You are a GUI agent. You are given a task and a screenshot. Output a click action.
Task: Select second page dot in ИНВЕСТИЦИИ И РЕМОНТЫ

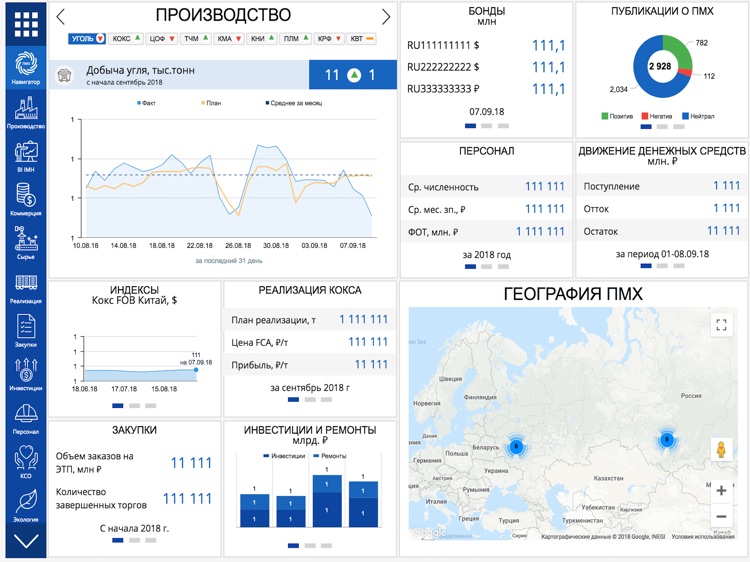(310, 545)
